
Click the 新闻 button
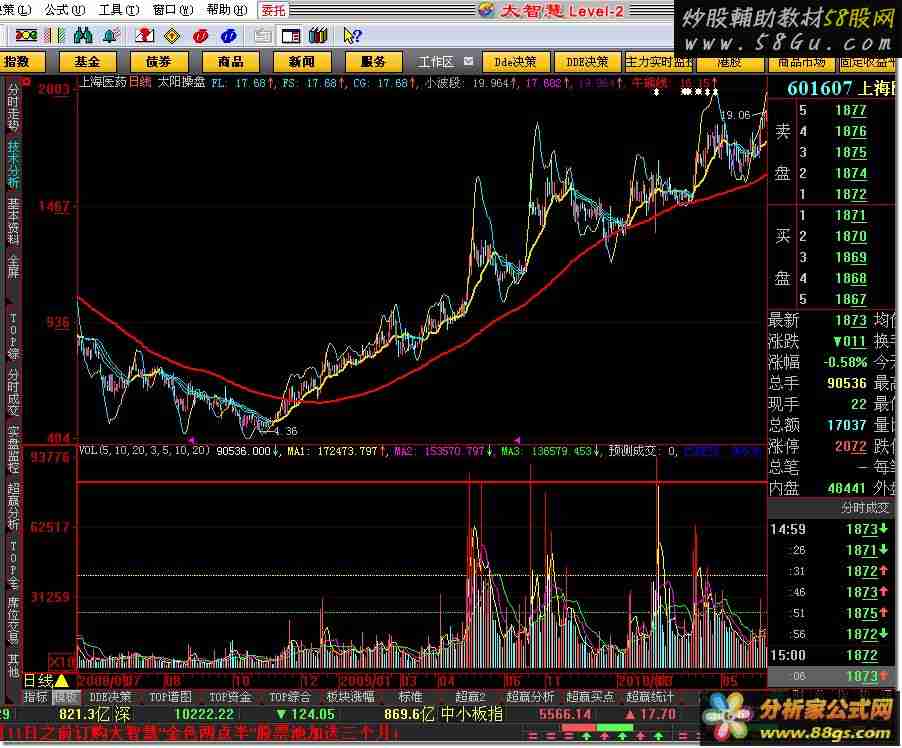click(301, 62)
